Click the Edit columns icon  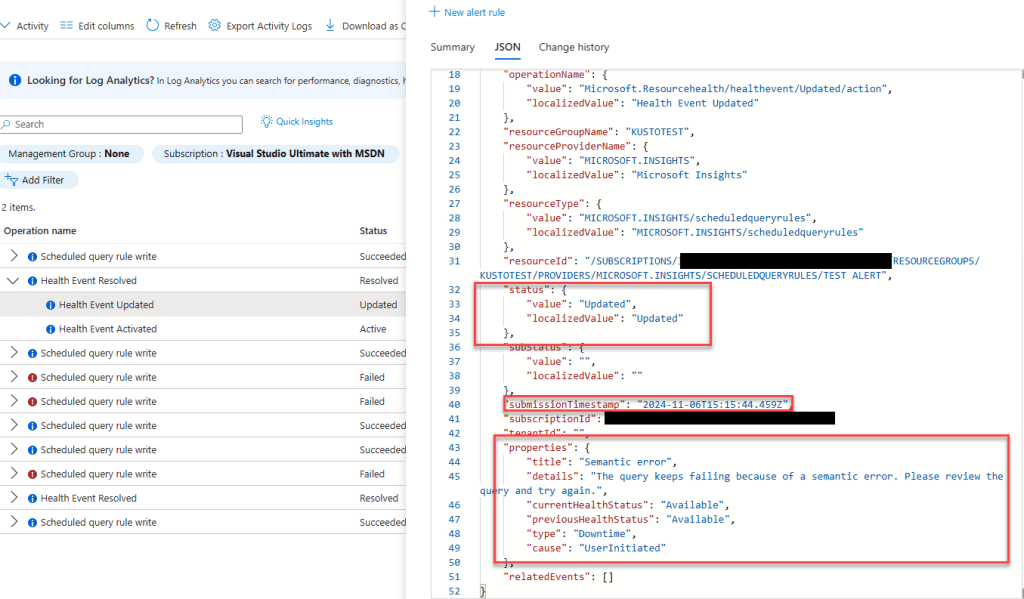(x=66, y=26)
